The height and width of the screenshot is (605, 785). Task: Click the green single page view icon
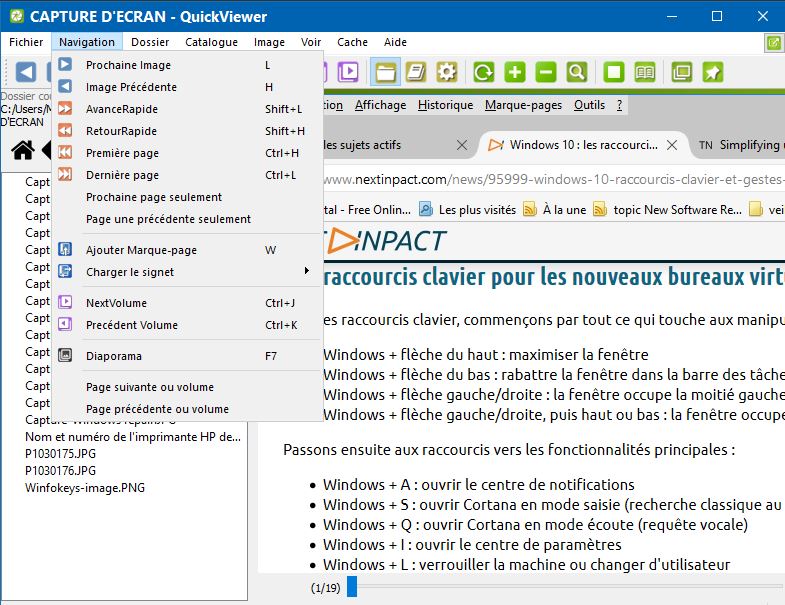tap(614, 72)
